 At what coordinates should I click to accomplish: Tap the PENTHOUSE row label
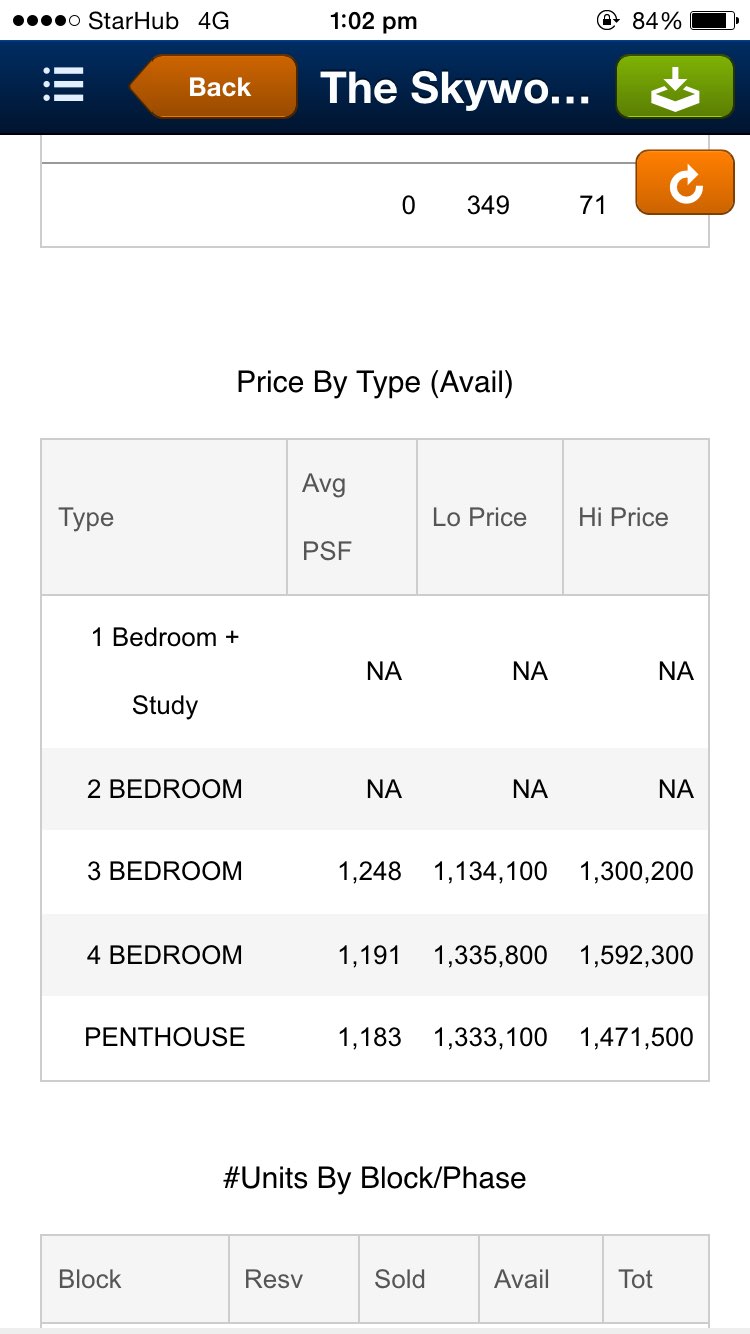165,1037
